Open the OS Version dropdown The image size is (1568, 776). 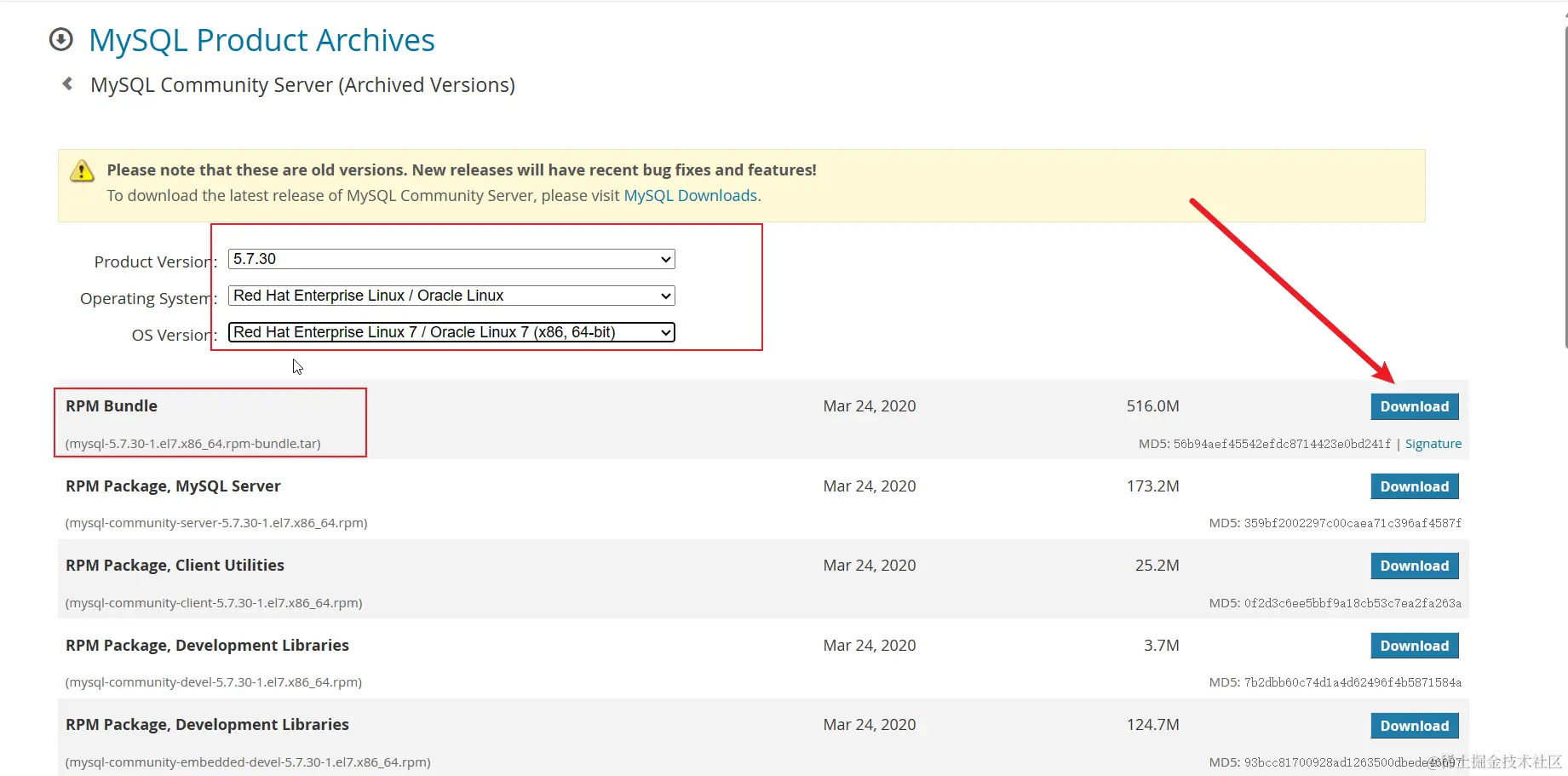[x=451, y=332]
